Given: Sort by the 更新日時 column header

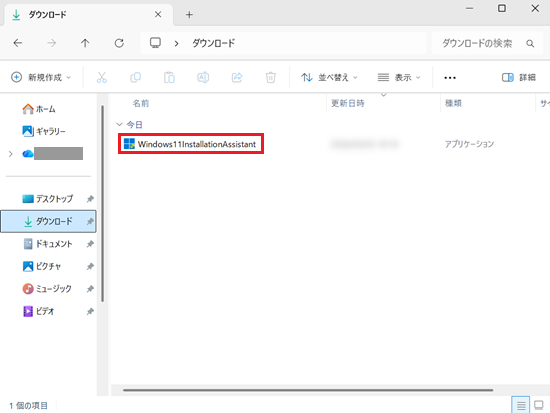Looking at the screenshot, I should click(x=348, y=103).
